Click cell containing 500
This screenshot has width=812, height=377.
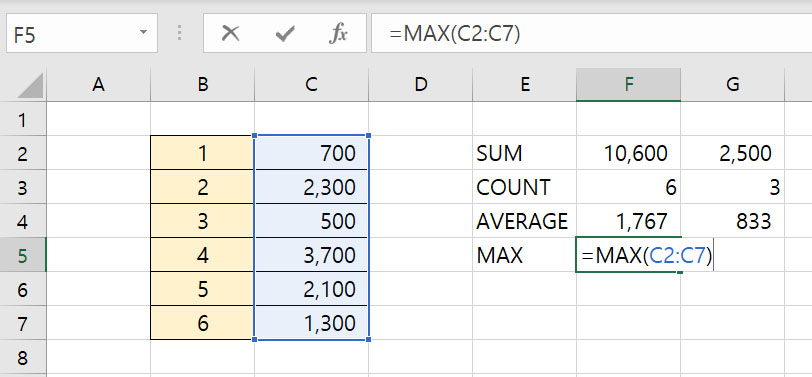pos(311,221)
